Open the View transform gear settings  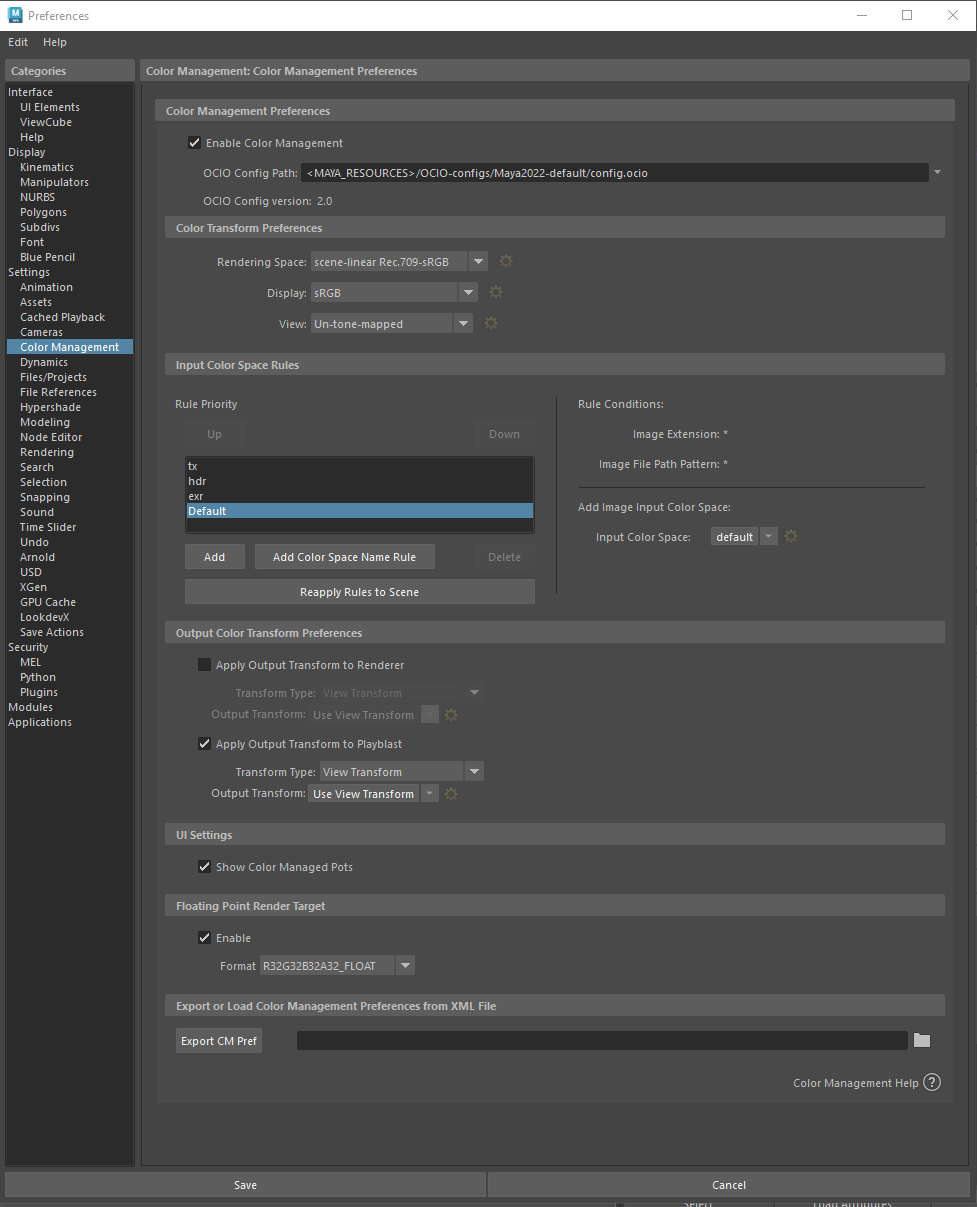point(491,322)
